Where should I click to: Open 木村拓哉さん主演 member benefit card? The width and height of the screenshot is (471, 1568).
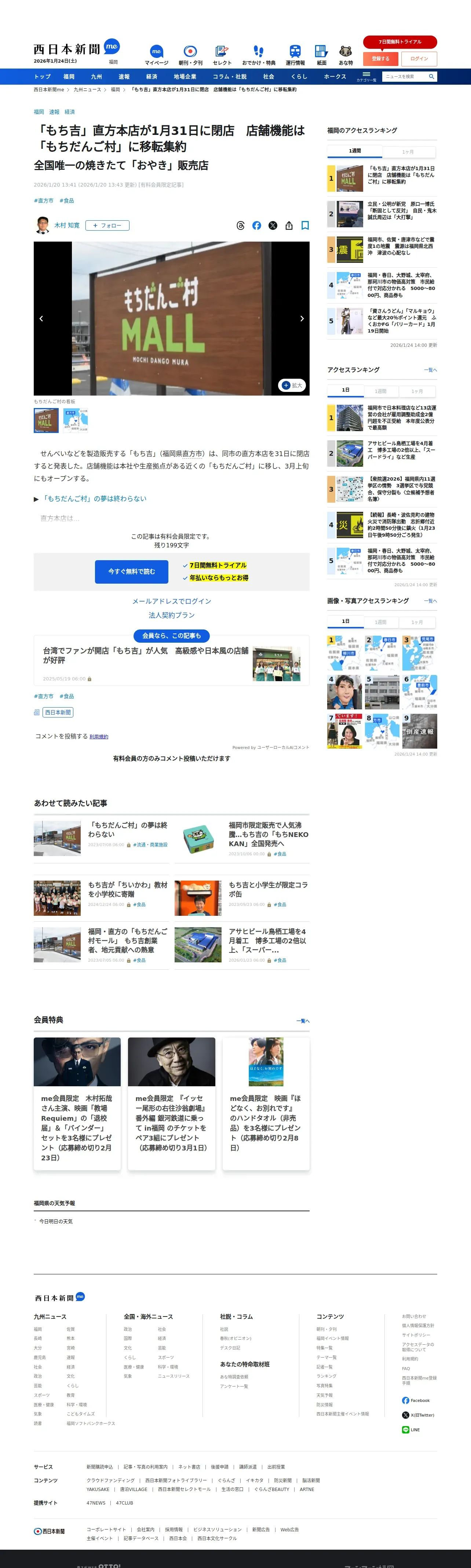click(77, 1103)
